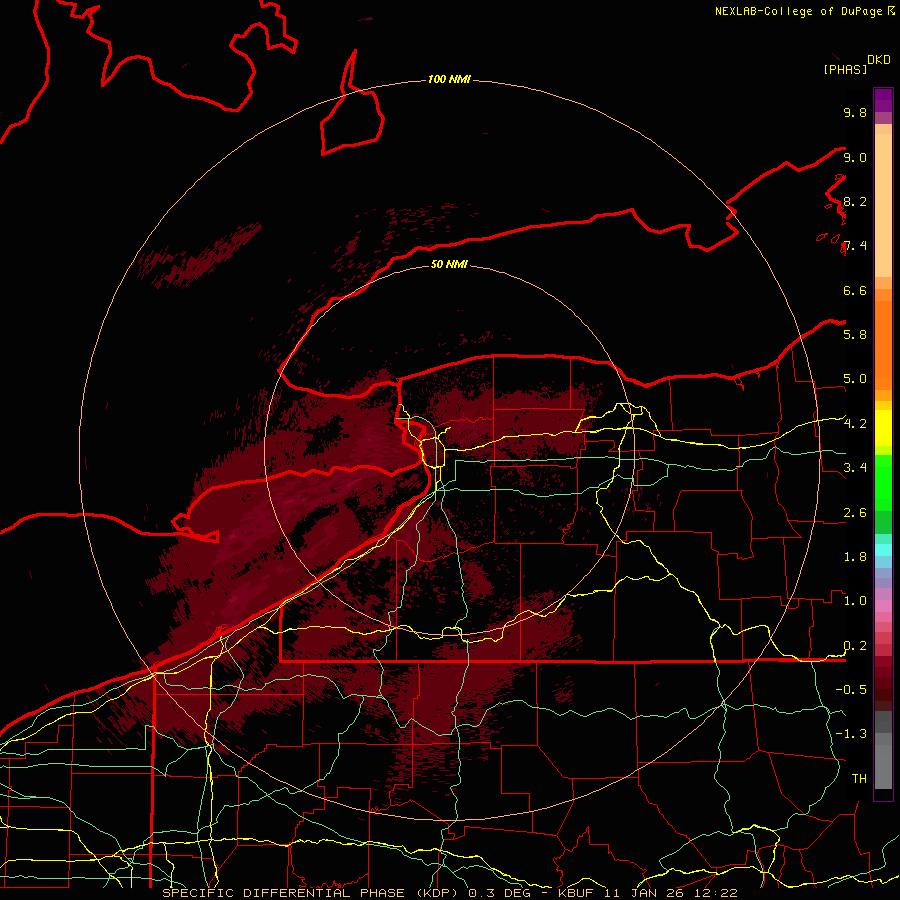Click the 6.6 color scale value

pos(855,290)
